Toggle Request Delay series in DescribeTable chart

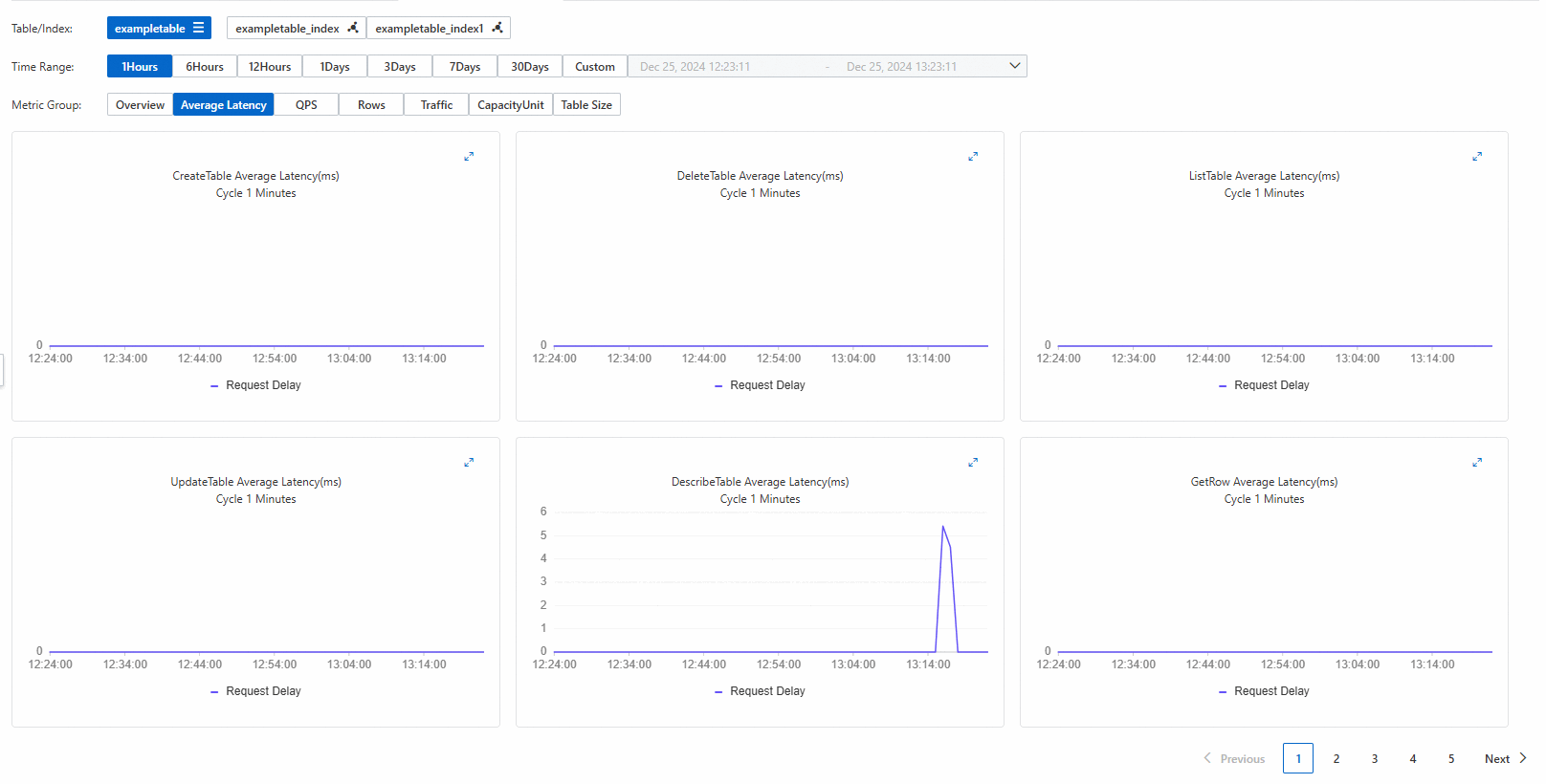[760, 691]
